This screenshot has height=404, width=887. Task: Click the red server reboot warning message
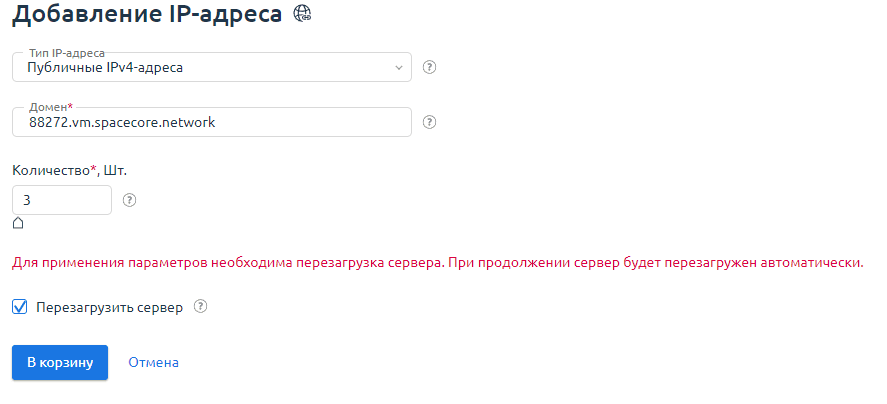tap(437, 263)
